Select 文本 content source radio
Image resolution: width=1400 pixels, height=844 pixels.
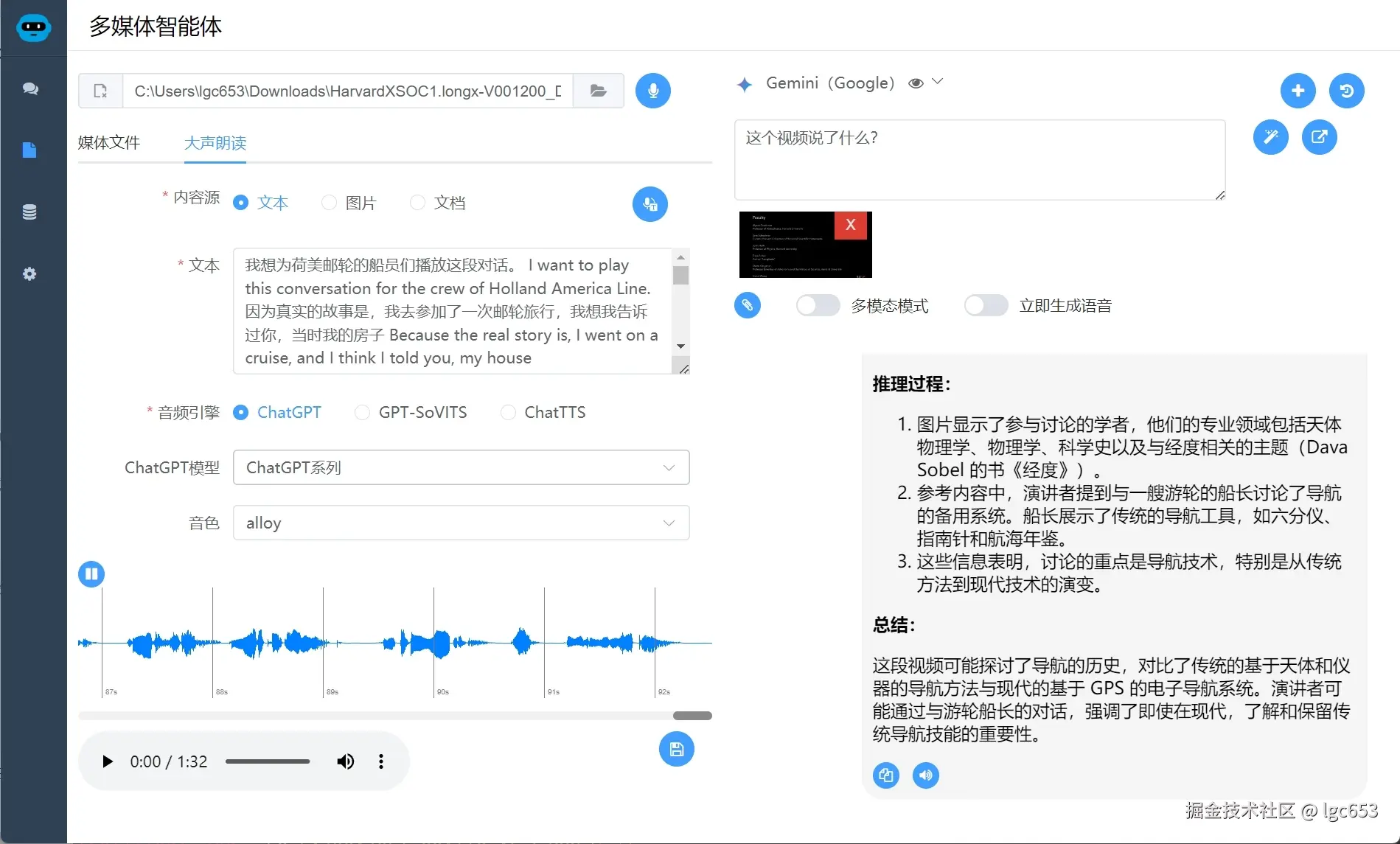(241, 203)
